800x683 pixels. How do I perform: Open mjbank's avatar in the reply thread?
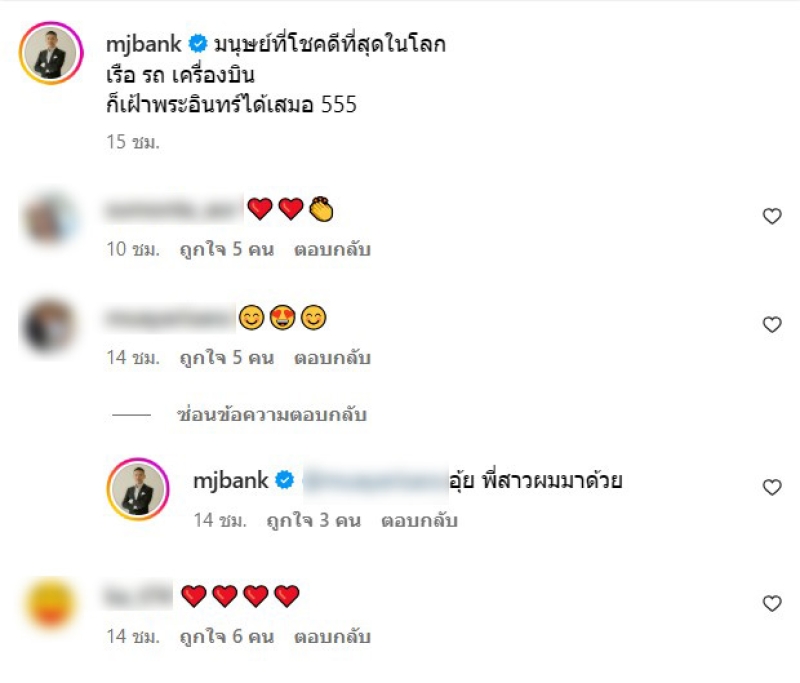point(138,489)
